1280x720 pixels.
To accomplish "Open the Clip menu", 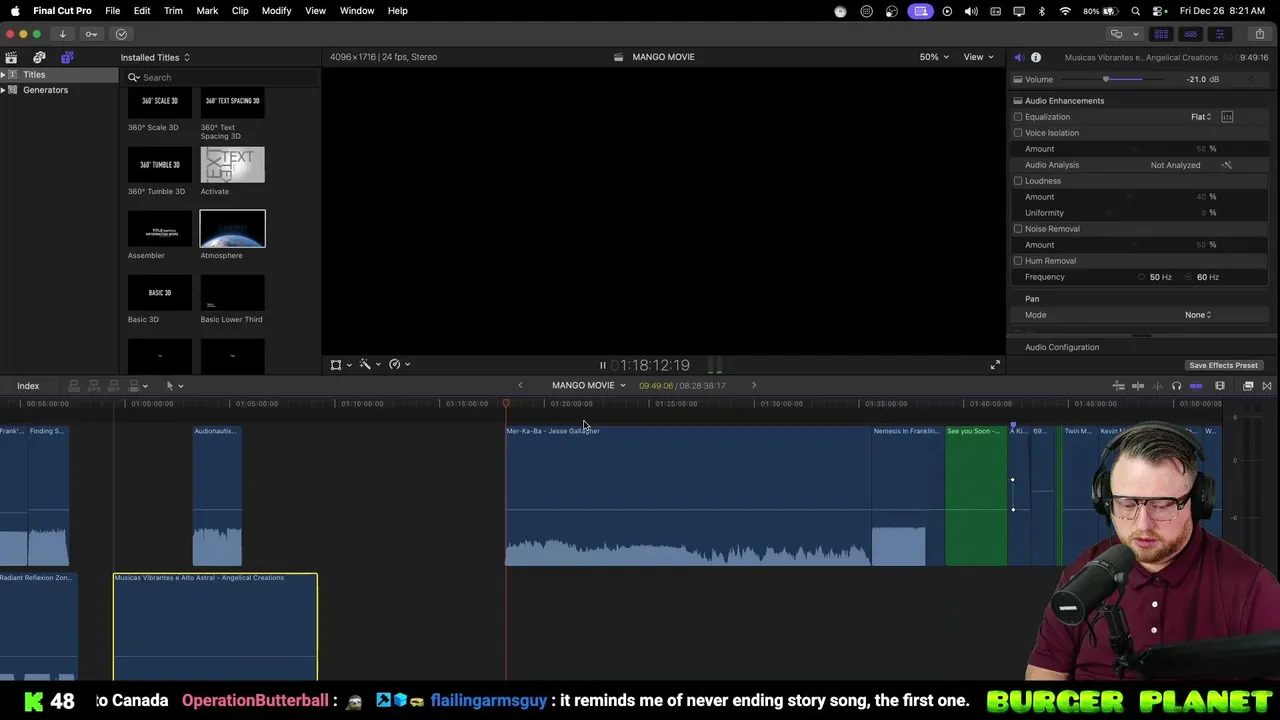I will pyautogui.click(x=240, y=11).
